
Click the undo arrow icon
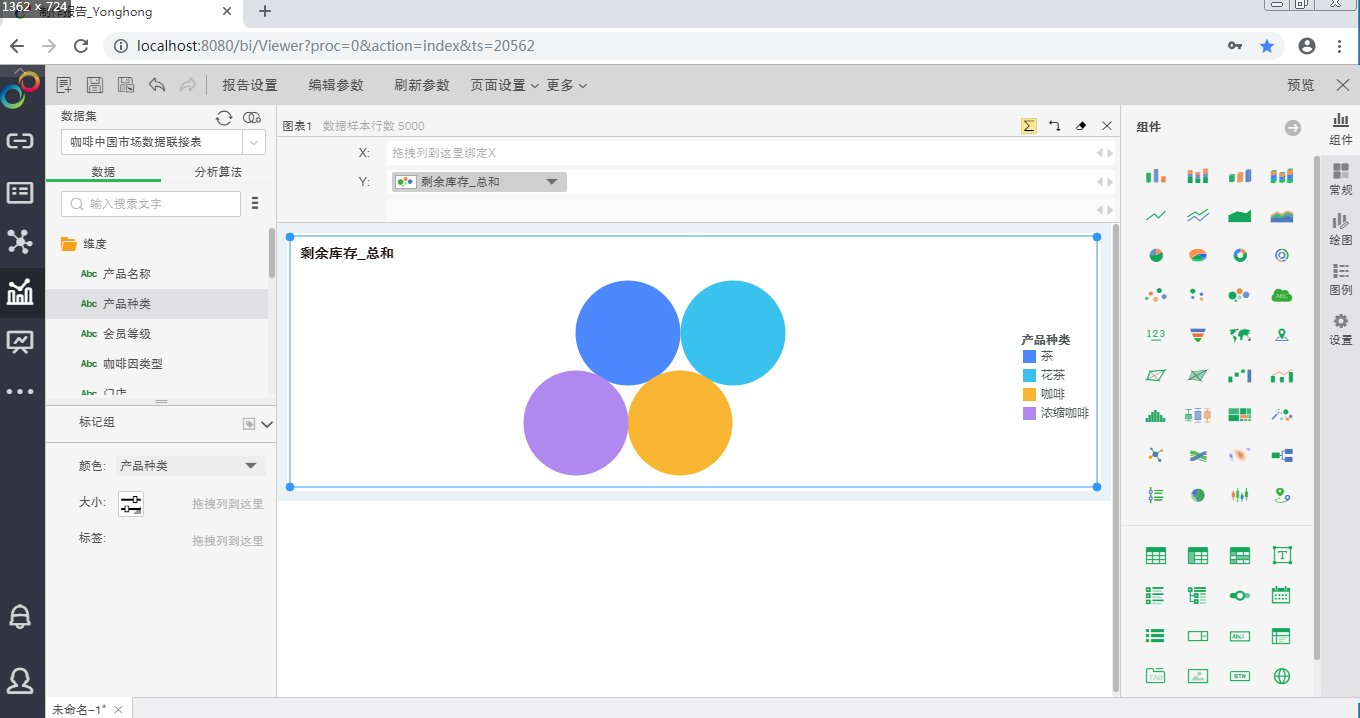click(x=157, y=84)
